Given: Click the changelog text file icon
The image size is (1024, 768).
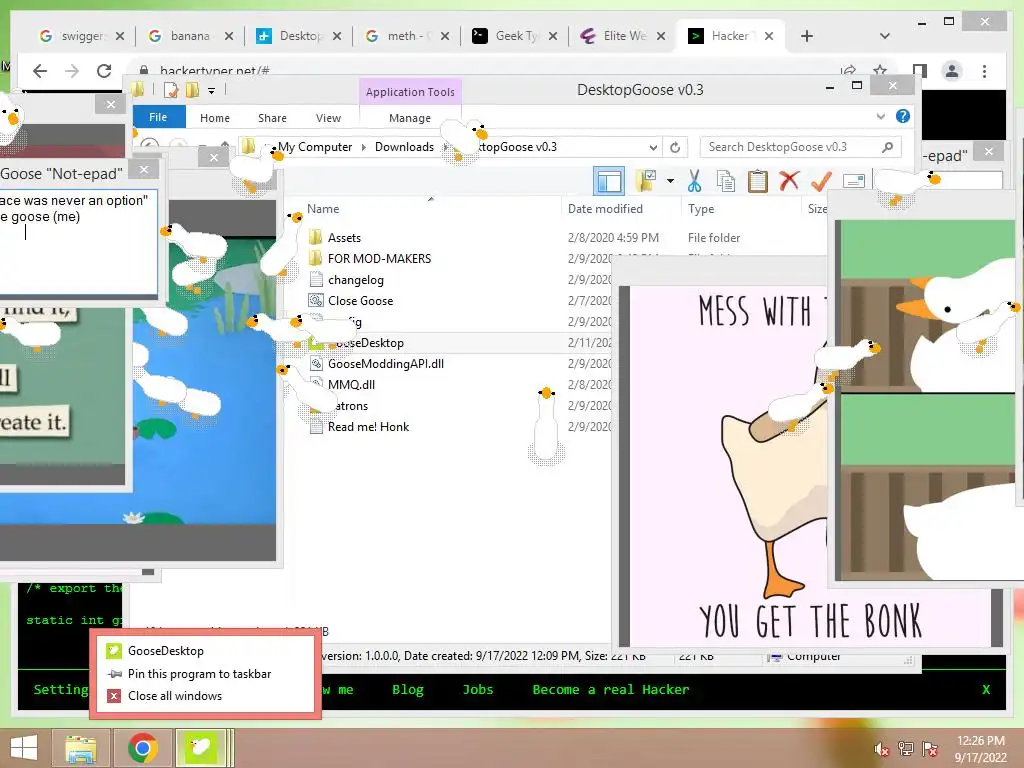Looking at the screenshot, I should (316, 280).
